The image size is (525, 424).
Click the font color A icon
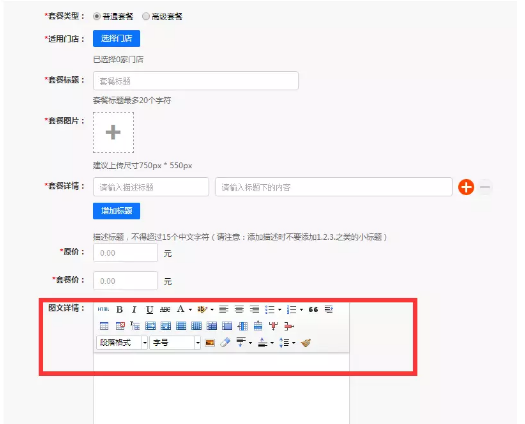(x=180, y=309)
